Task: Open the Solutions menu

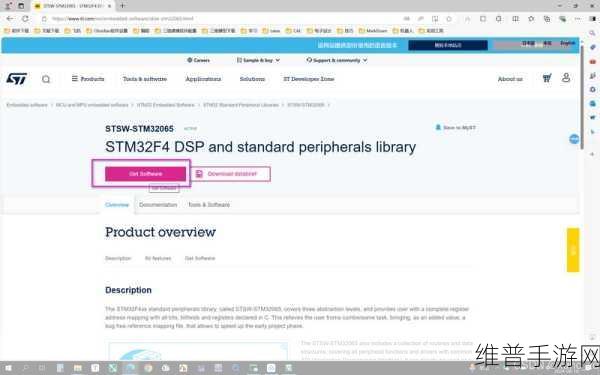Action: [x=252, y=79]
